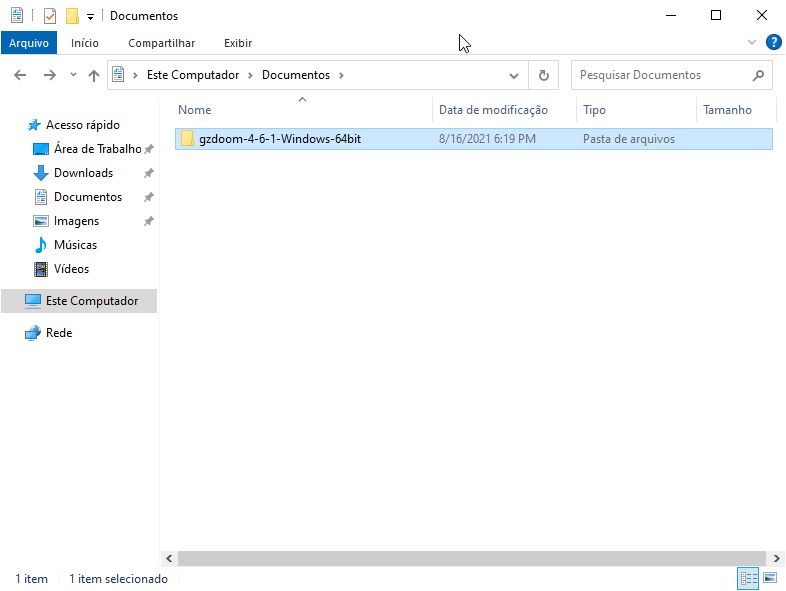786x591 pixels.
Task: Click the Acesso rápido star icon
Action: tap(34, 125)
